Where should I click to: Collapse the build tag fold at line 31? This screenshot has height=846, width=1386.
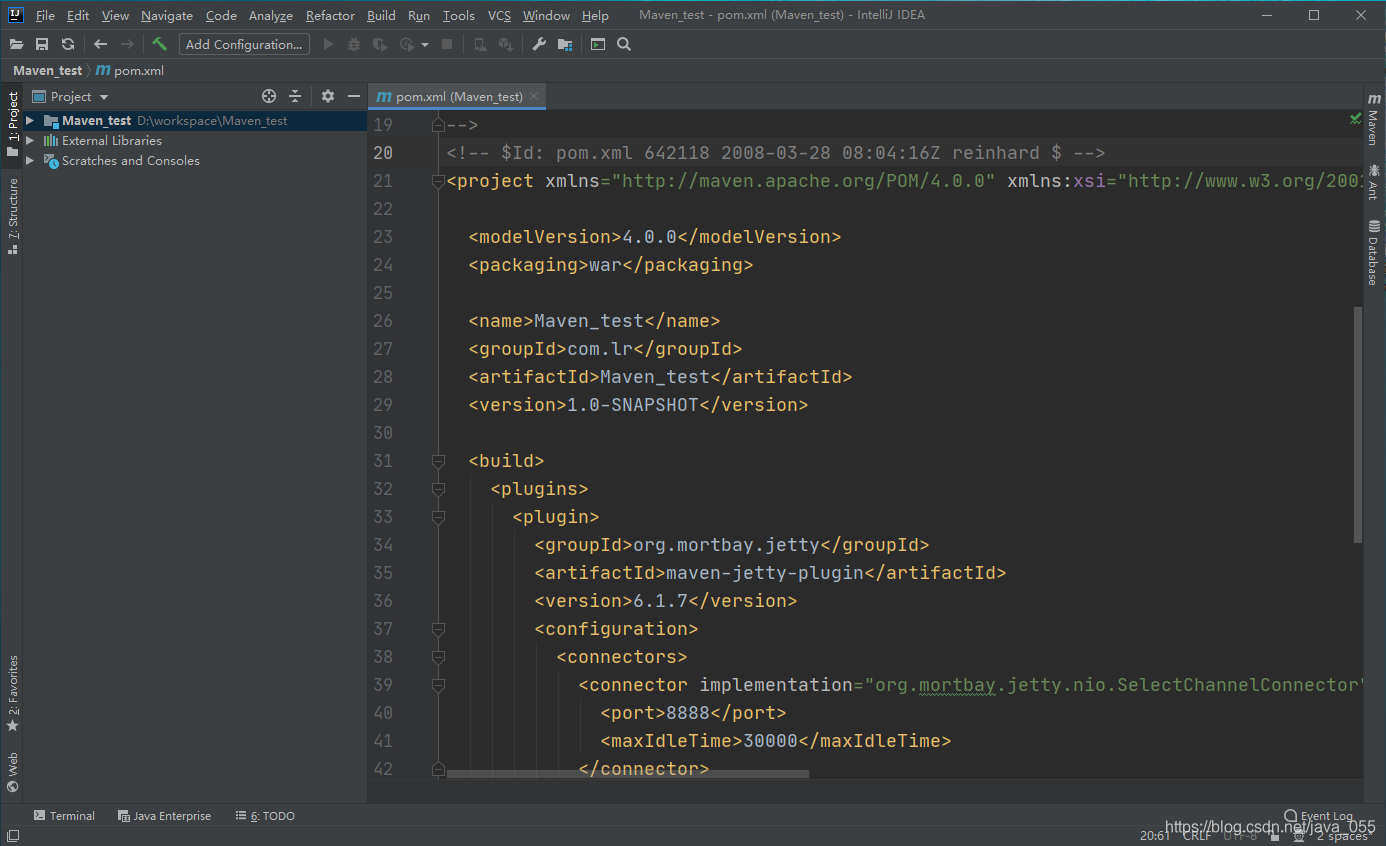coord(437,461)
